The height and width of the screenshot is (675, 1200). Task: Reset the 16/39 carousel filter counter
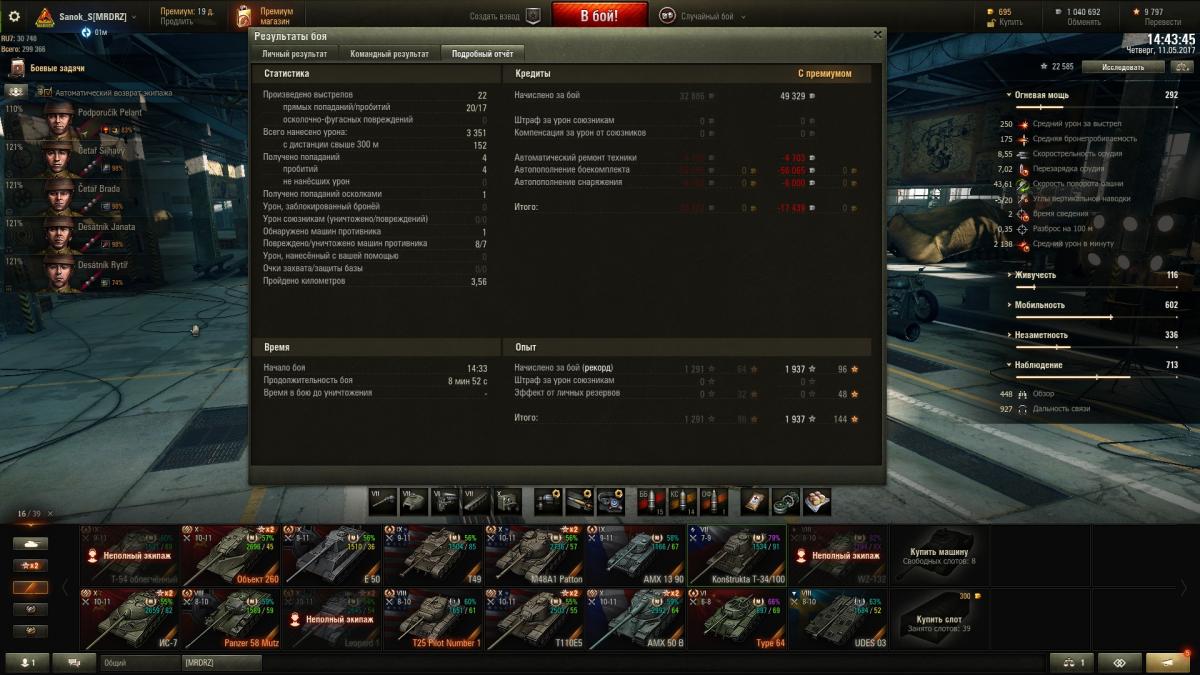(51, 514)
